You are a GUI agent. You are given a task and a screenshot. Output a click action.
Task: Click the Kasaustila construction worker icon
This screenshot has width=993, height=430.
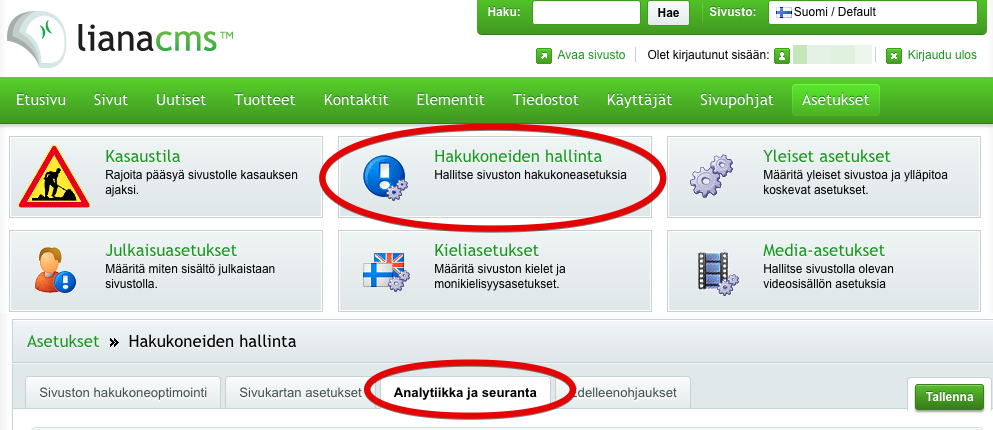[53, 177]
